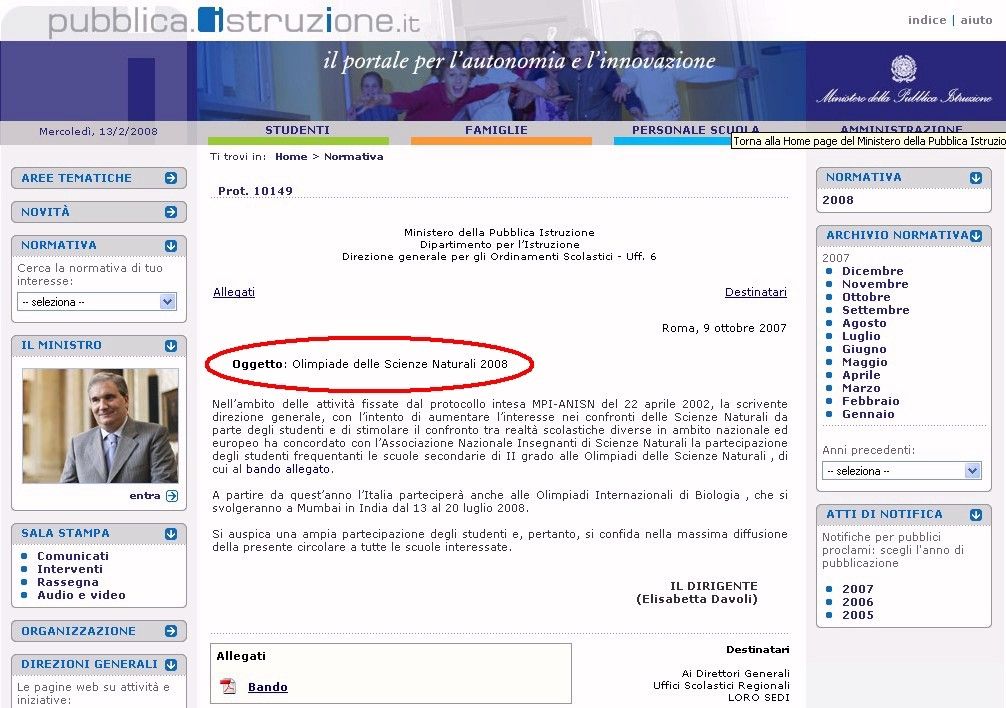Collapse the Direzioni Generali panel arrow
This screenshot has height=708, width=1006.
171,664
